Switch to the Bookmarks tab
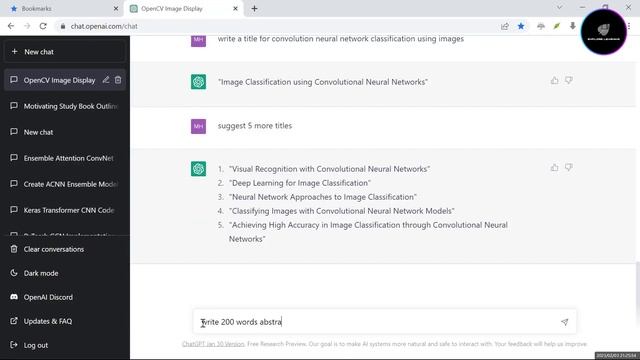640x360 pixels. 61,9
